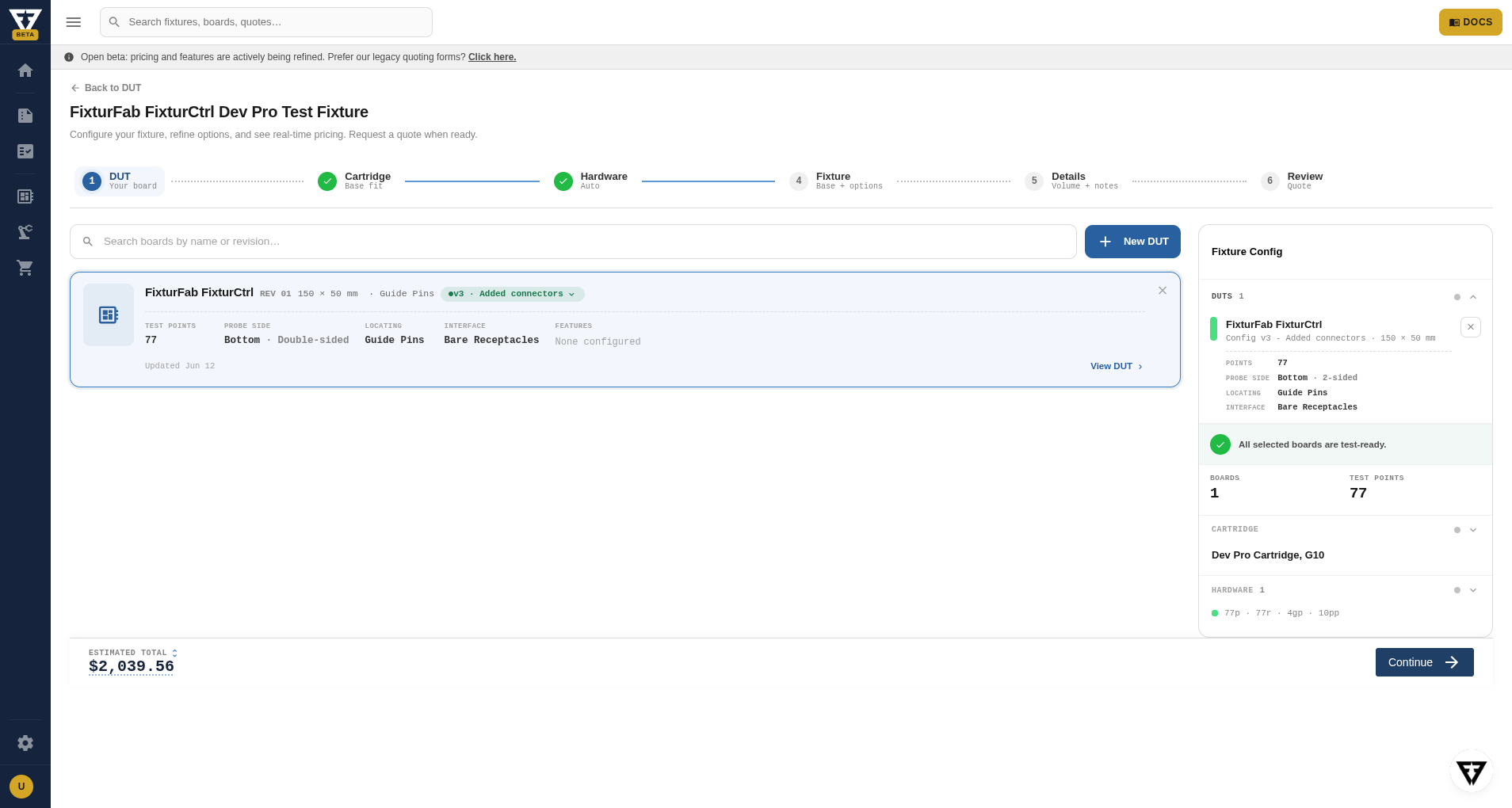The image size is (1512, 808).
Task: Open the Home icon in sidebar
Action: click(x=25, y=71)
